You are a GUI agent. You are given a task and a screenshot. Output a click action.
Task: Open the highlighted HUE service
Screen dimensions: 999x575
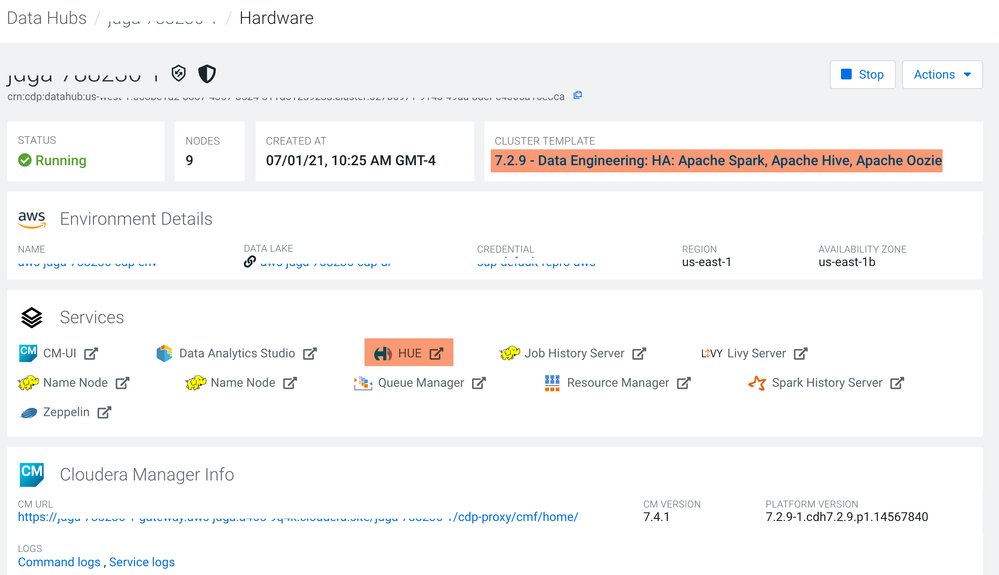click(409, 353)
